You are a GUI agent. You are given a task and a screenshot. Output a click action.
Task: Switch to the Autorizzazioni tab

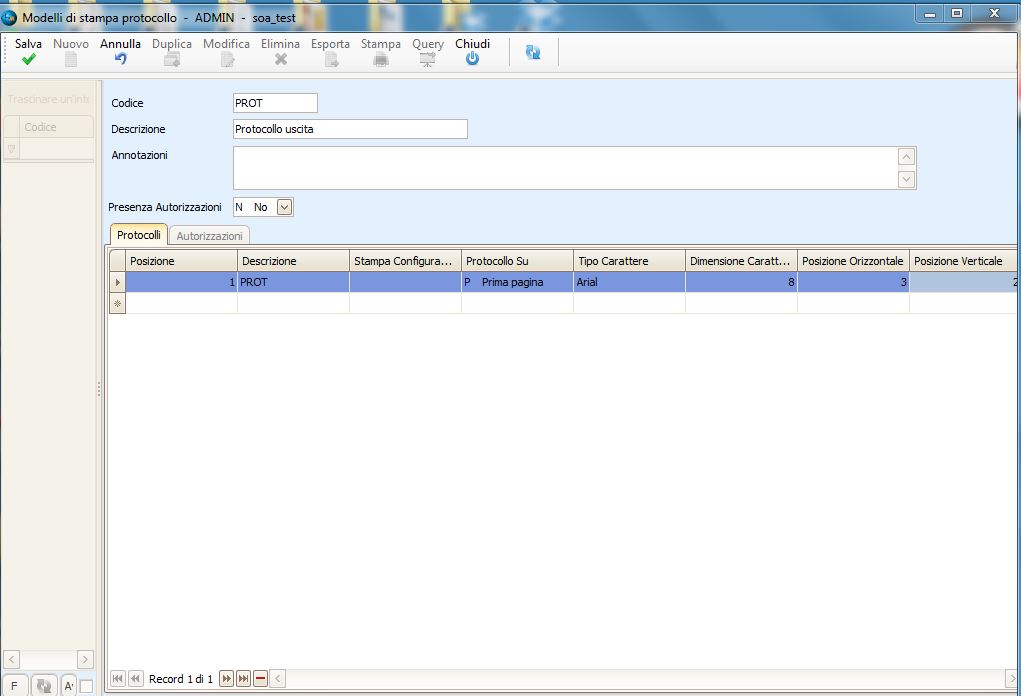(x=209, y=236)
